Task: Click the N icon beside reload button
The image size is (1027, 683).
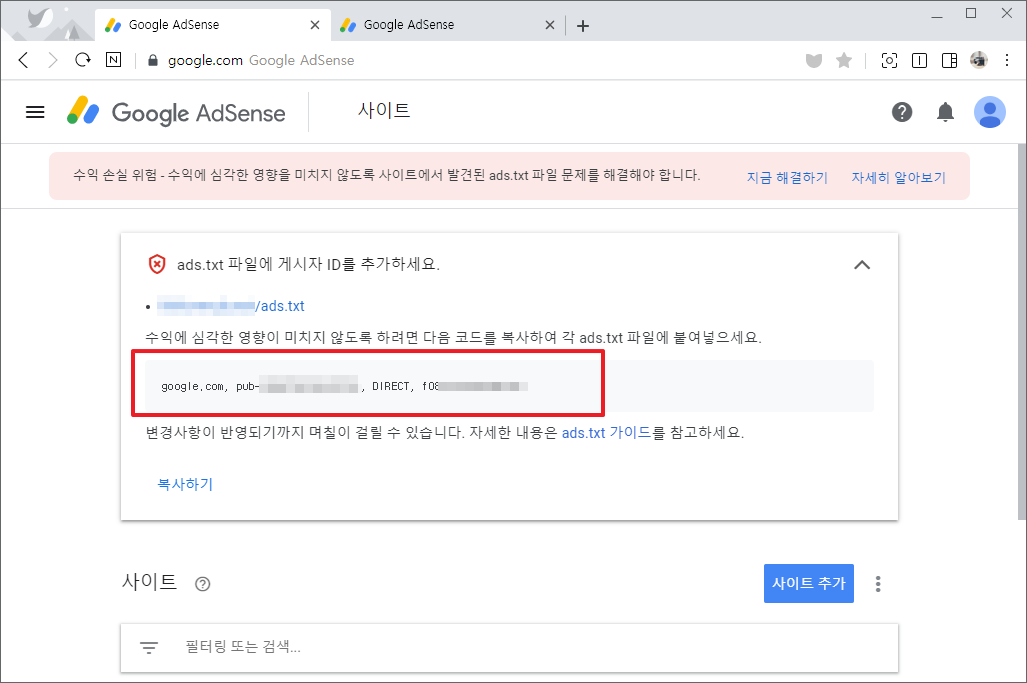Action: click(113, 60)
